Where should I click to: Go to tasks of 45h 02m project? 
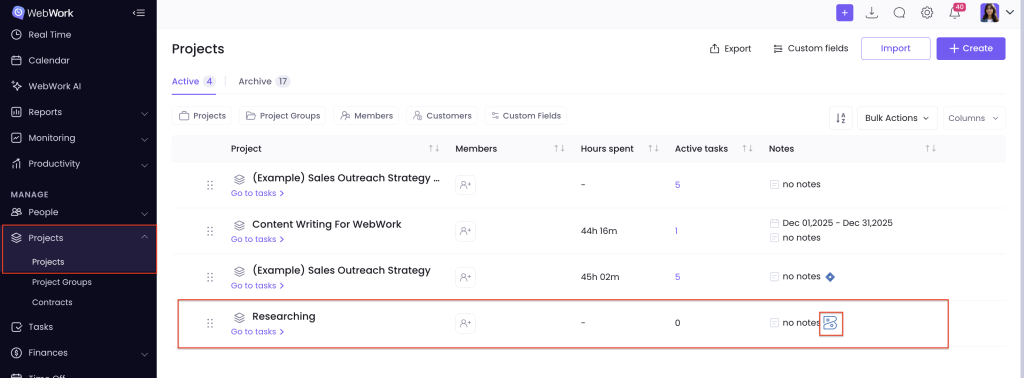tap(257, 285)
